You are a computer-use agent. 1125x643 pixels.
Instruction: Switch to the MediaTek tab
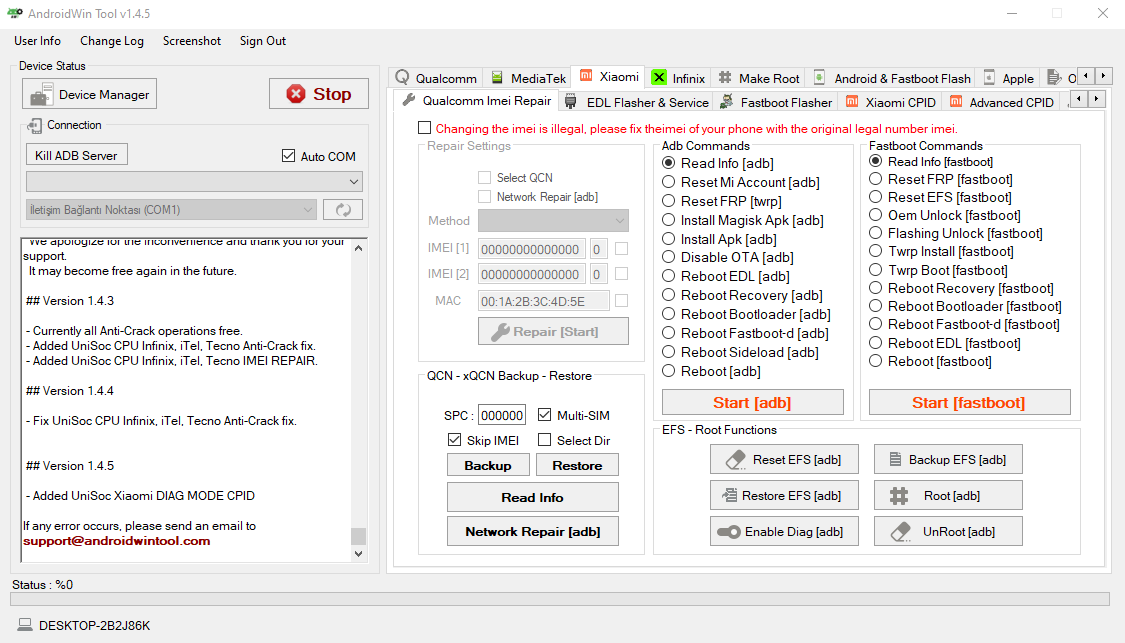click(528, 78)
